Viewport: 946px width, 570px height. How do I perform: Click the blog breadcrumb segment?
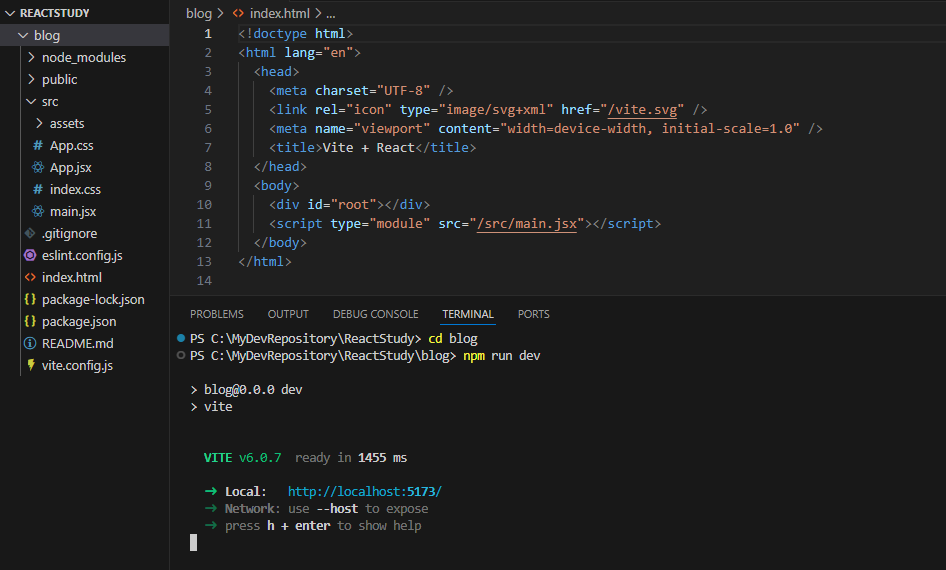tap(199, 13)
